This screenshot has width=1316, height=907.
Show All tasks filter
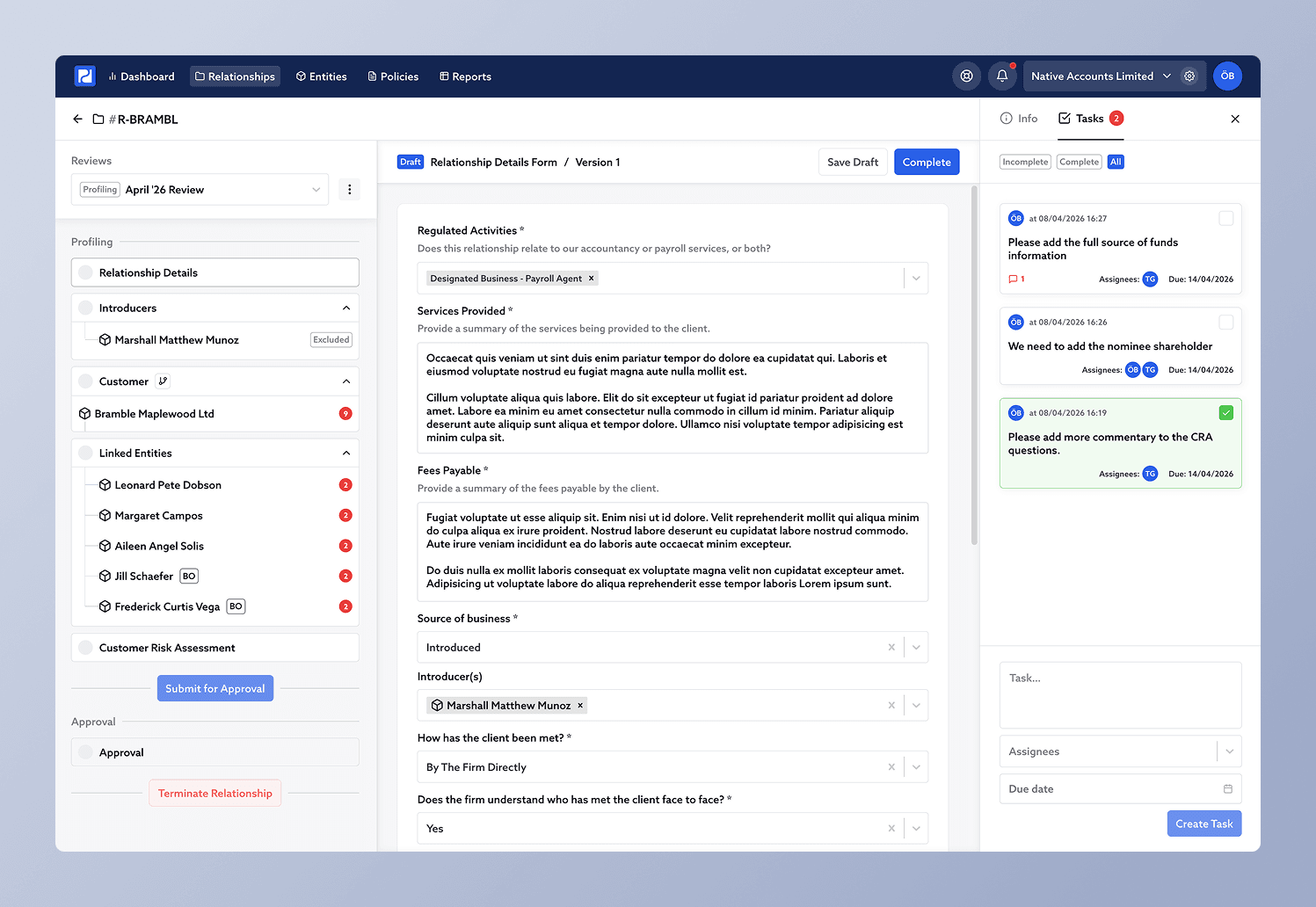pyautogui.click(x=1116, y=162)
